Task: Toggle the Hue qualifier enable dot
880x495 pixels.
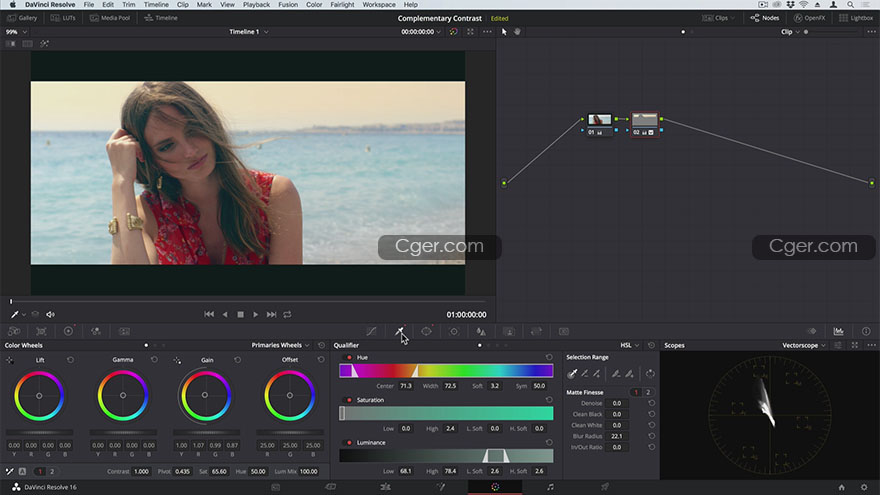Action: point(349,358)
